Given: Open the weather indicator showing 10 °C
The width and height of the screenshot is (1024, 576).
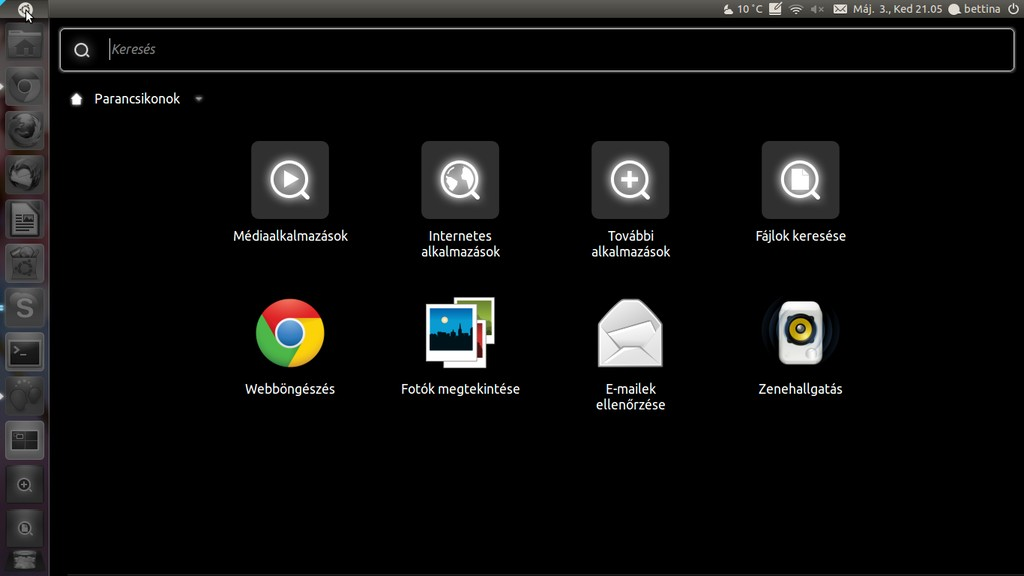Looking at the screenshot, I should (x=743, y=9).
